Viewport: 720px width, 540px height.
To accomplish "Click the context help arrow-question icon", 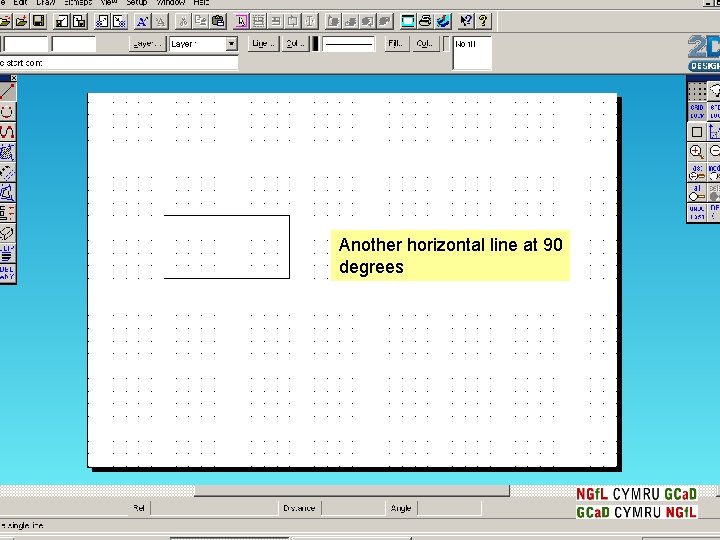I will tap(466, 21).
